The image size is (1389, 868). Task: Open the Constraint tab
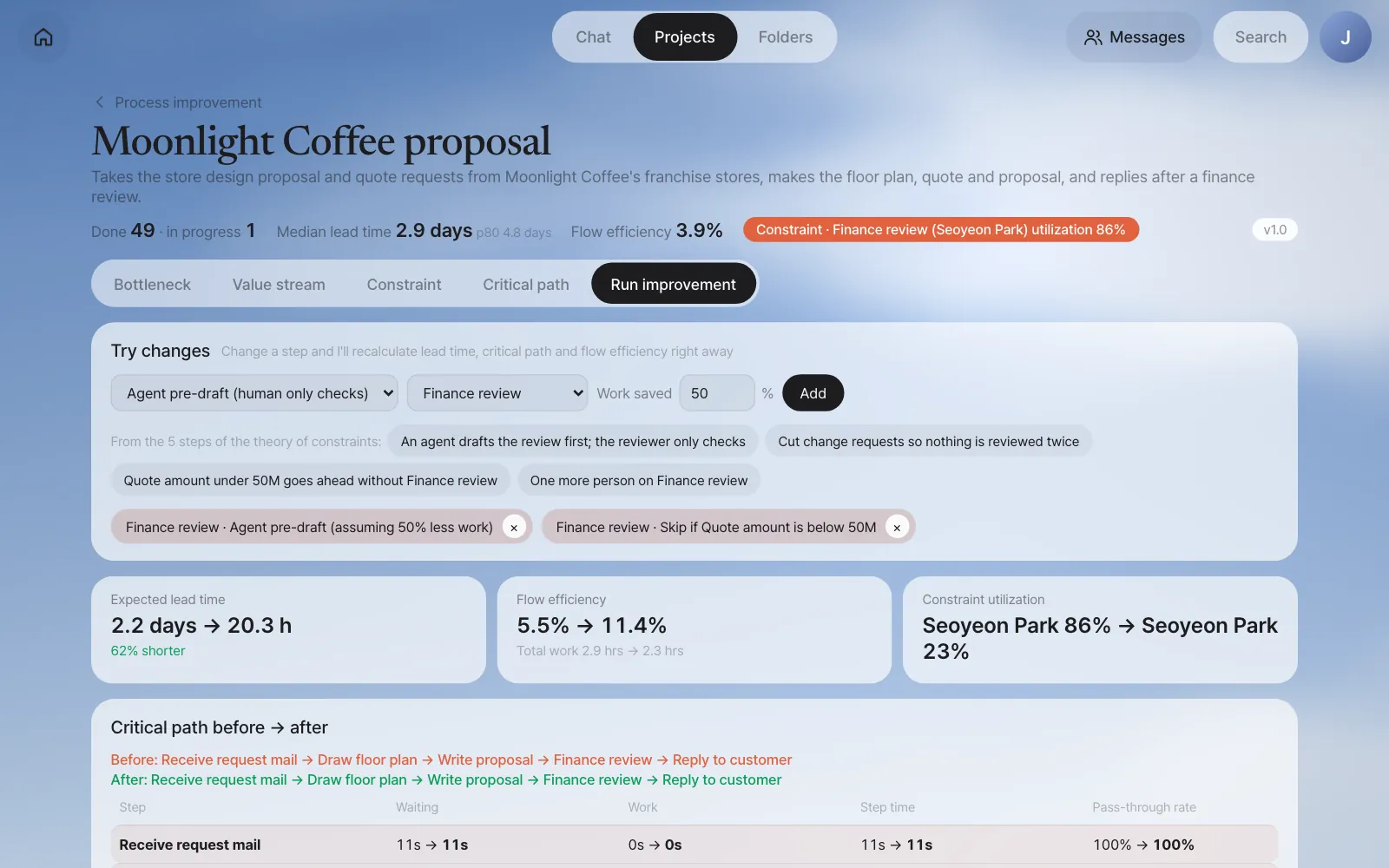click(x=404, y=285)
